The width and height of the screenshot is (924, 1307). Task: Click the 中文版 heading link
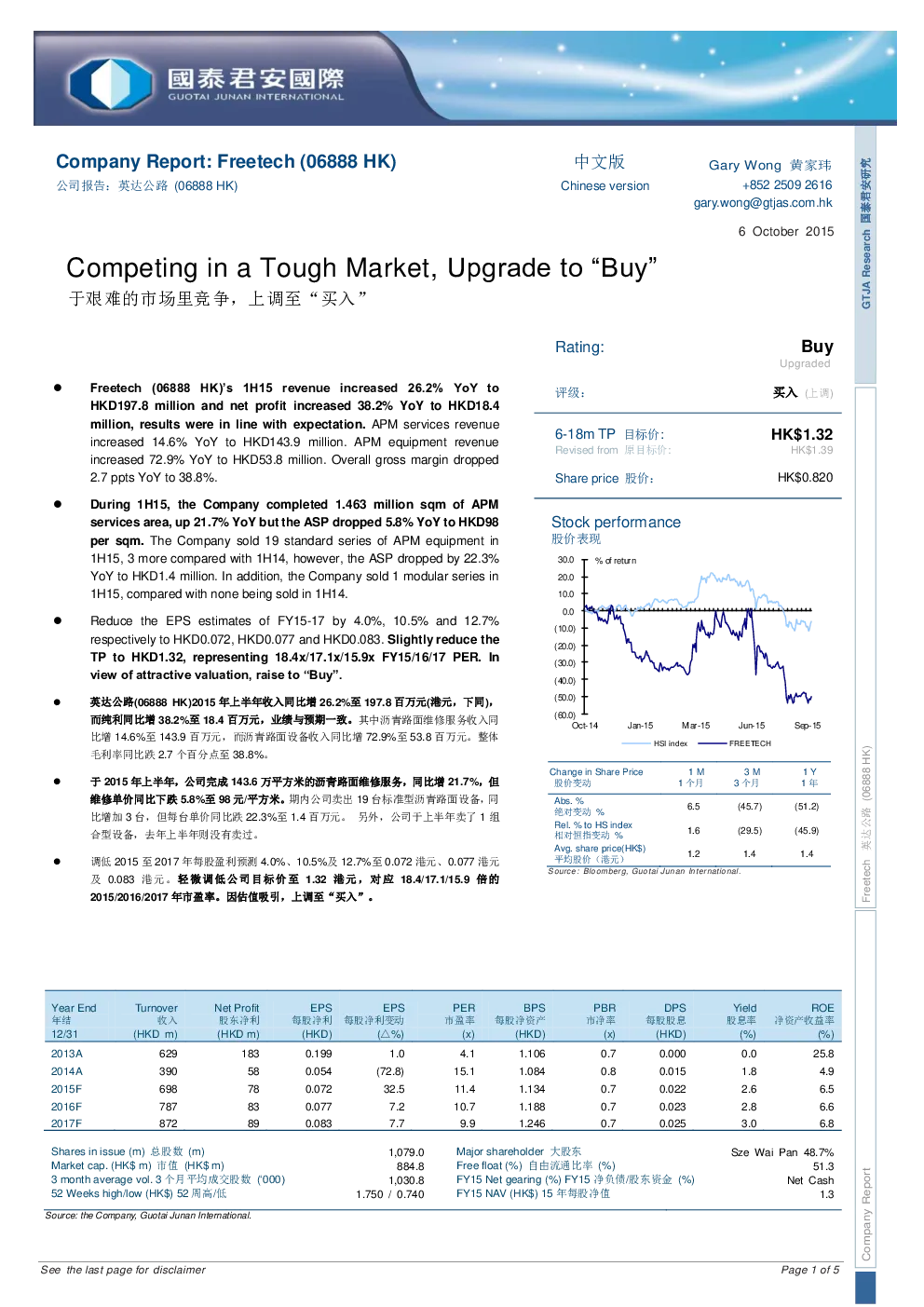coord(599,162)
